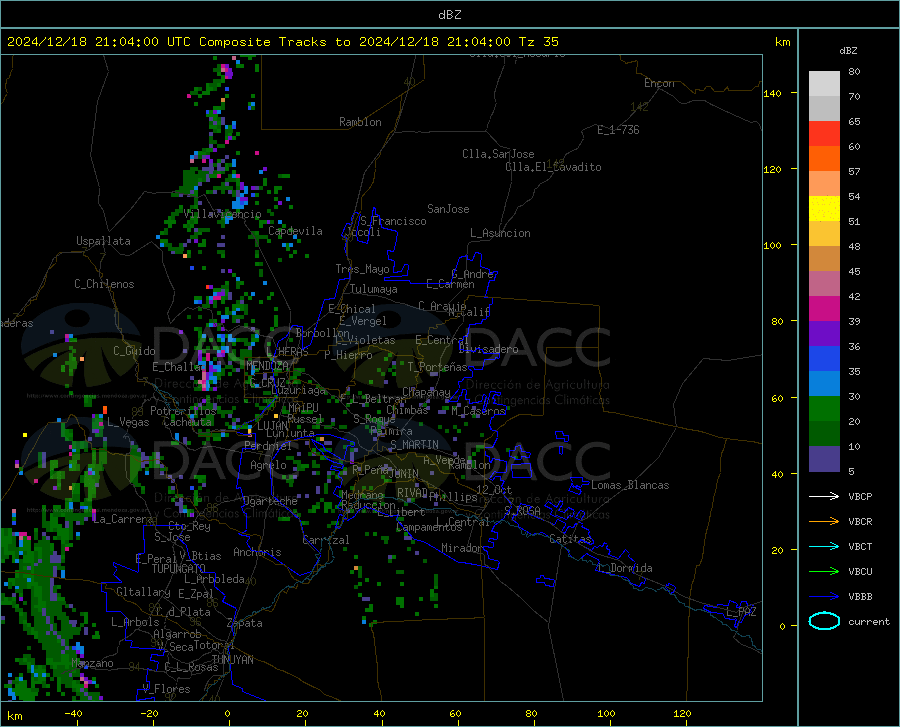Click the Catitas map label
Image resolution: width=900 pixels, height=727 pixels.
point(570,539)
